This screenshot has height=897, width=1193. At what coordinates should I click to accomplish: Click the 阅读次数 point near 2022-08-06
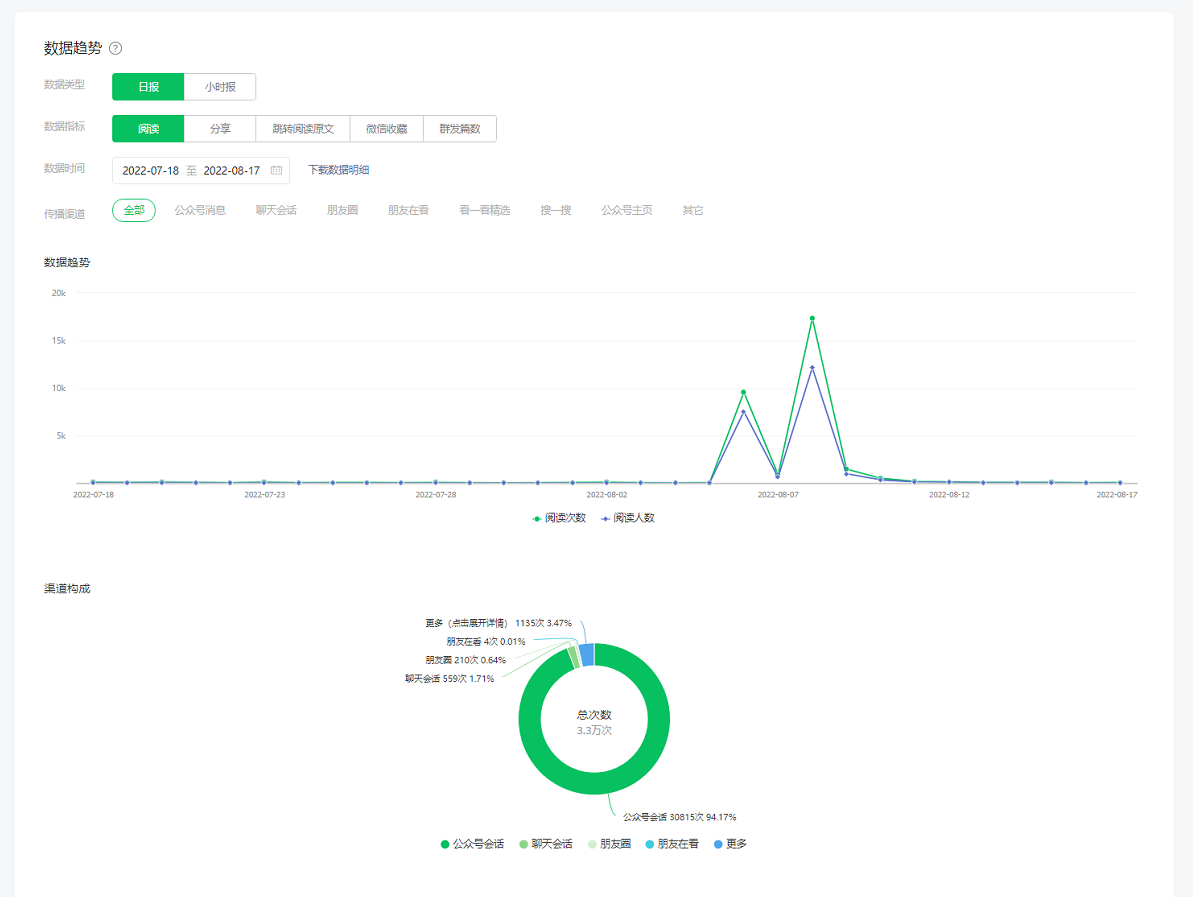pos(743,393)
